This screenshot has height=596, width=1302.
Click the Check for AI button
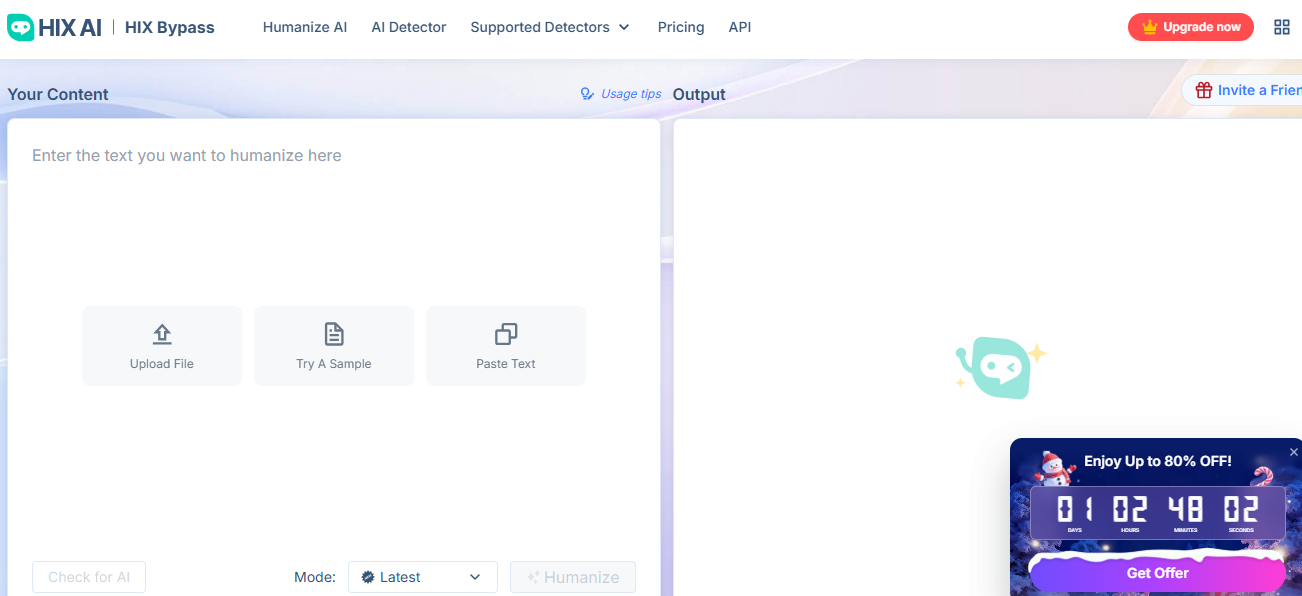[89, 577]
